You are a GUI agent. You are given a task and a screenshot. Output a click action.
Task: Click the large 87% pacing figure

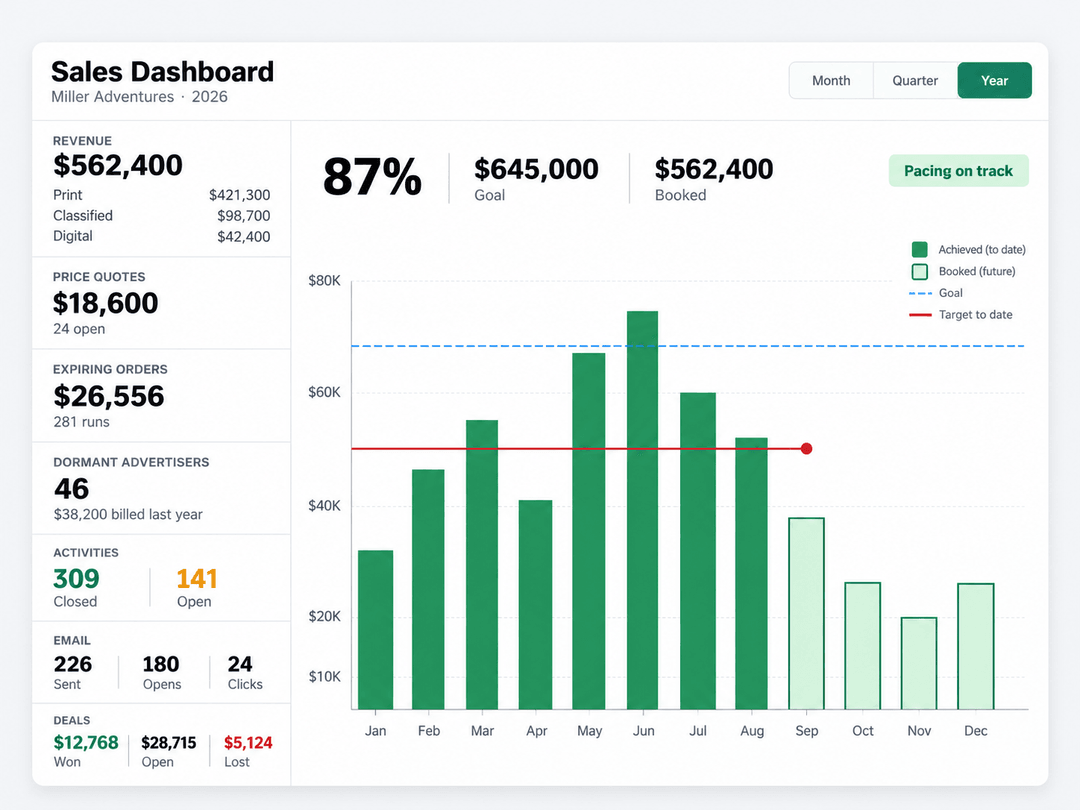click(372, 177)
